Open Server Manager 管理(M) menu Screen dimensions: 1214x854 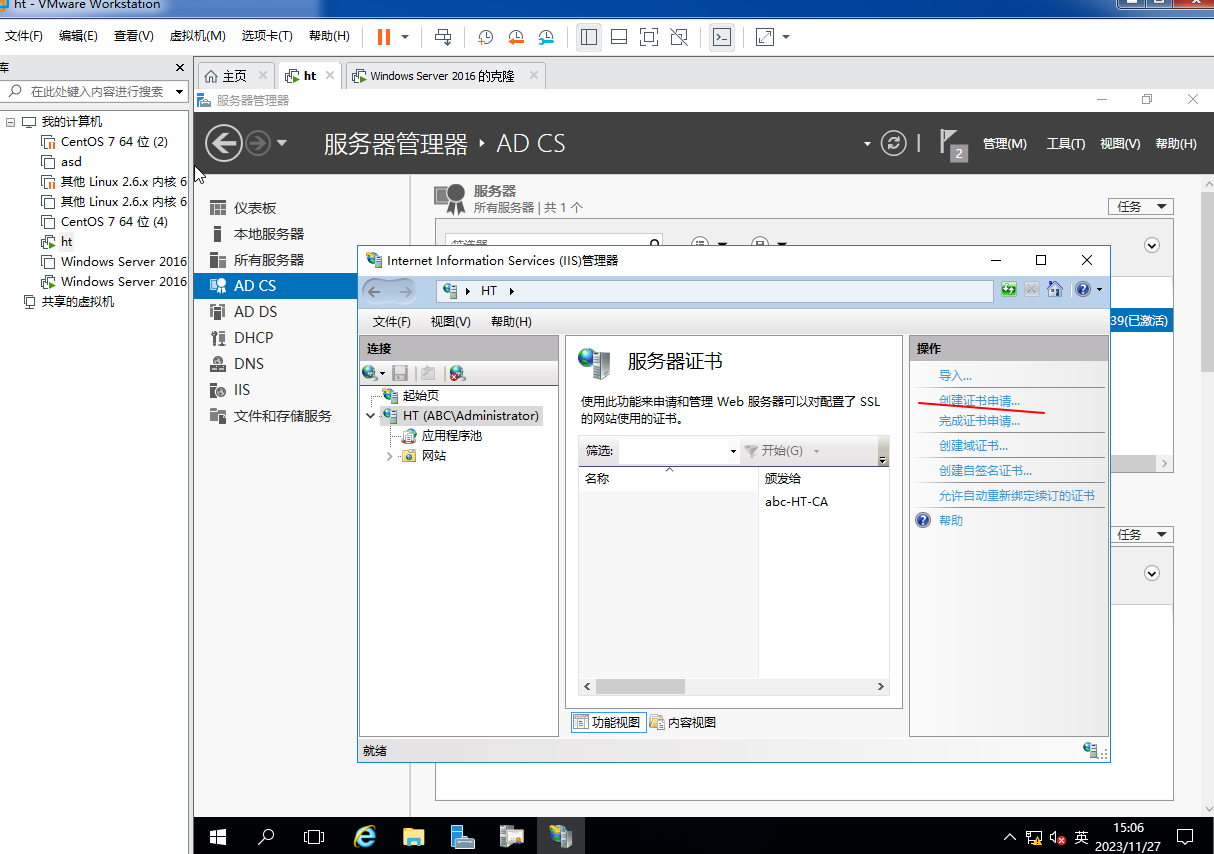[1005, 144]
